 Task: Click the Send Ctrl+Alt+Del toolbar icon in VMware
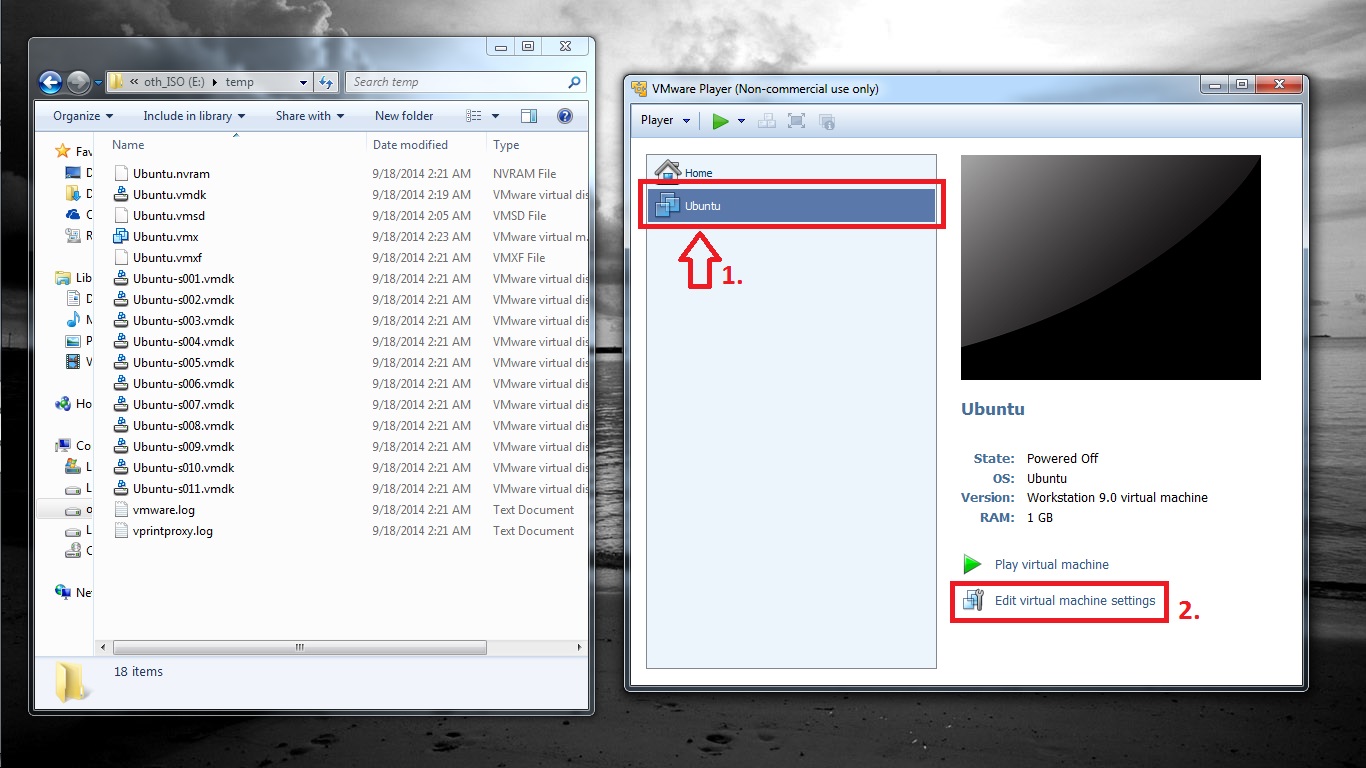coord(767,121)
